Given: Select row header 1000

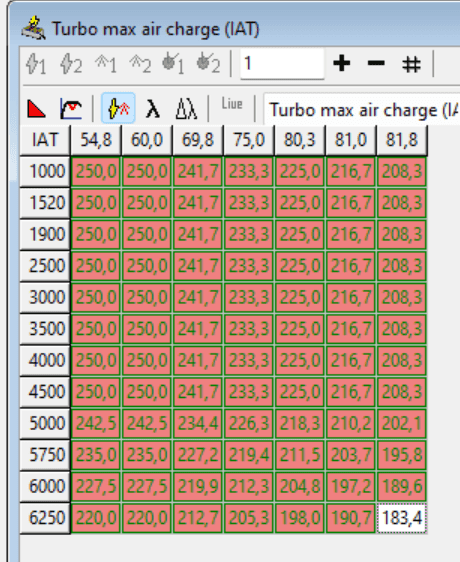Looking at the screenshot, I should [x=45, y=171].
